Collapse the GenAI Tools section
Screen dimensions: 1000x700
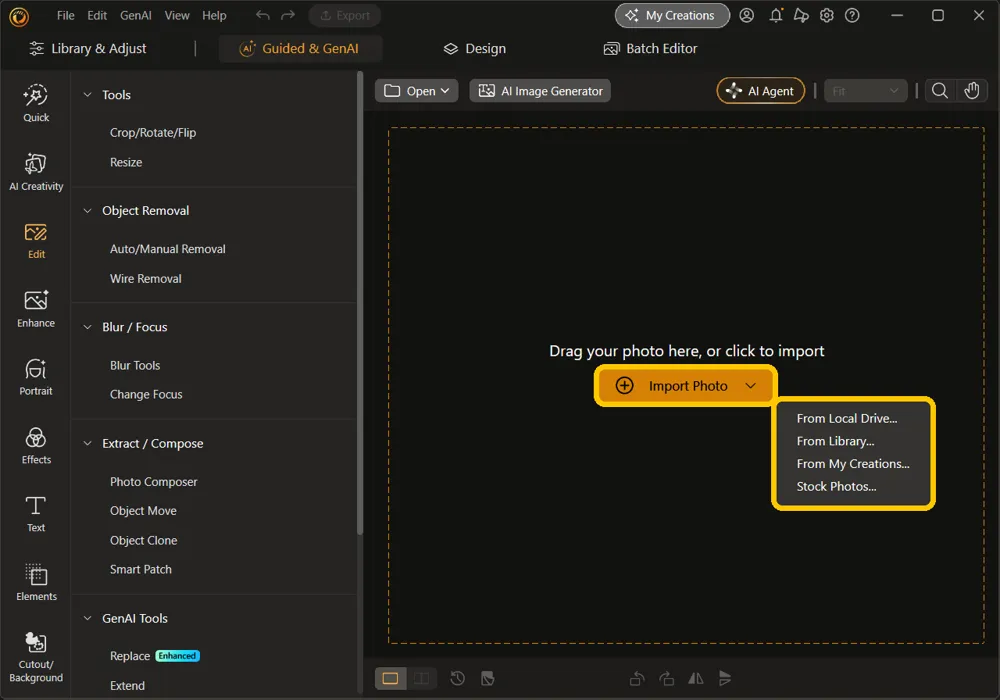(87, 618)
